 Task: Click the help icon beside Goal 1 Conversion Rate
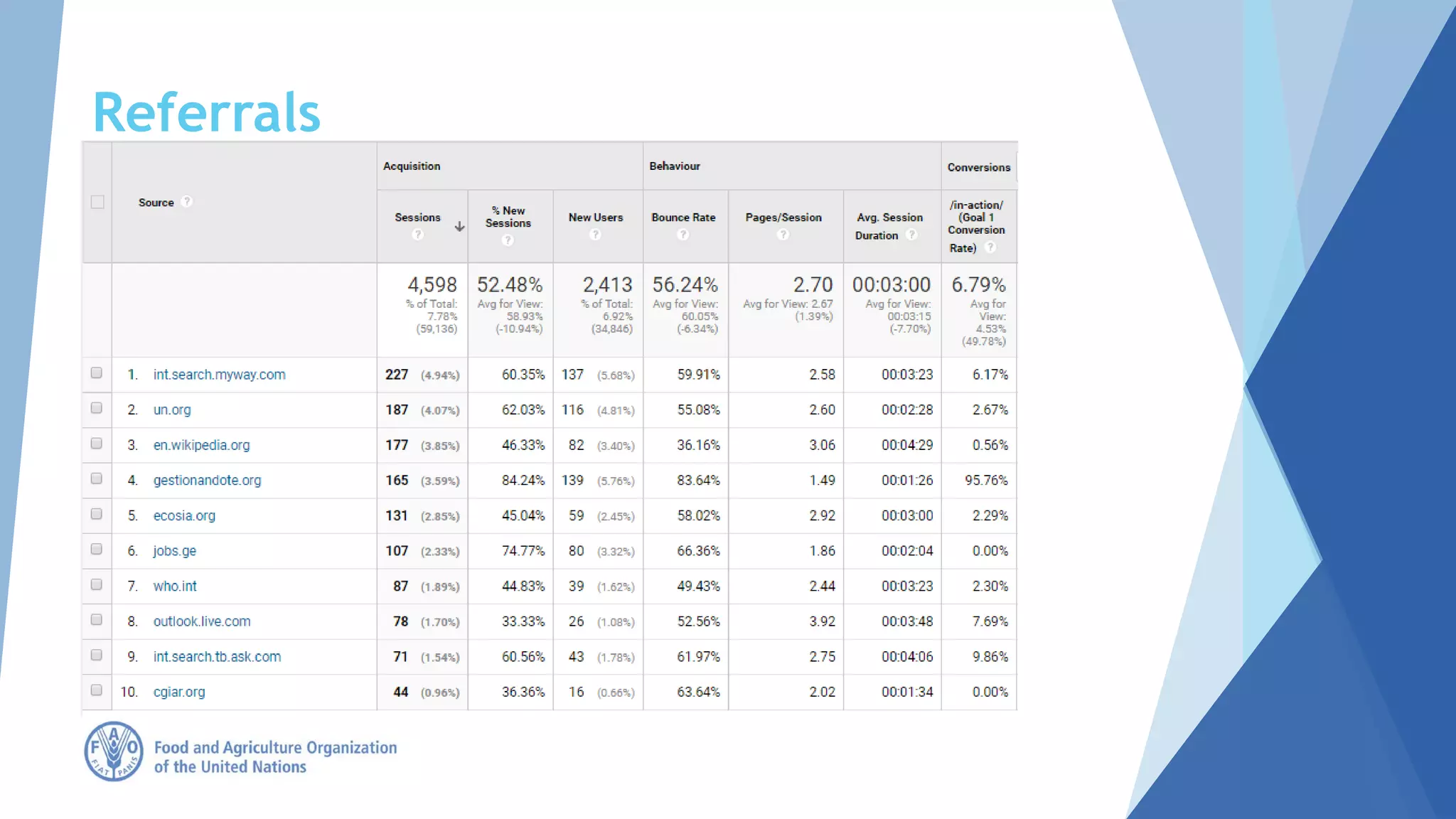(x=990, y=247)
